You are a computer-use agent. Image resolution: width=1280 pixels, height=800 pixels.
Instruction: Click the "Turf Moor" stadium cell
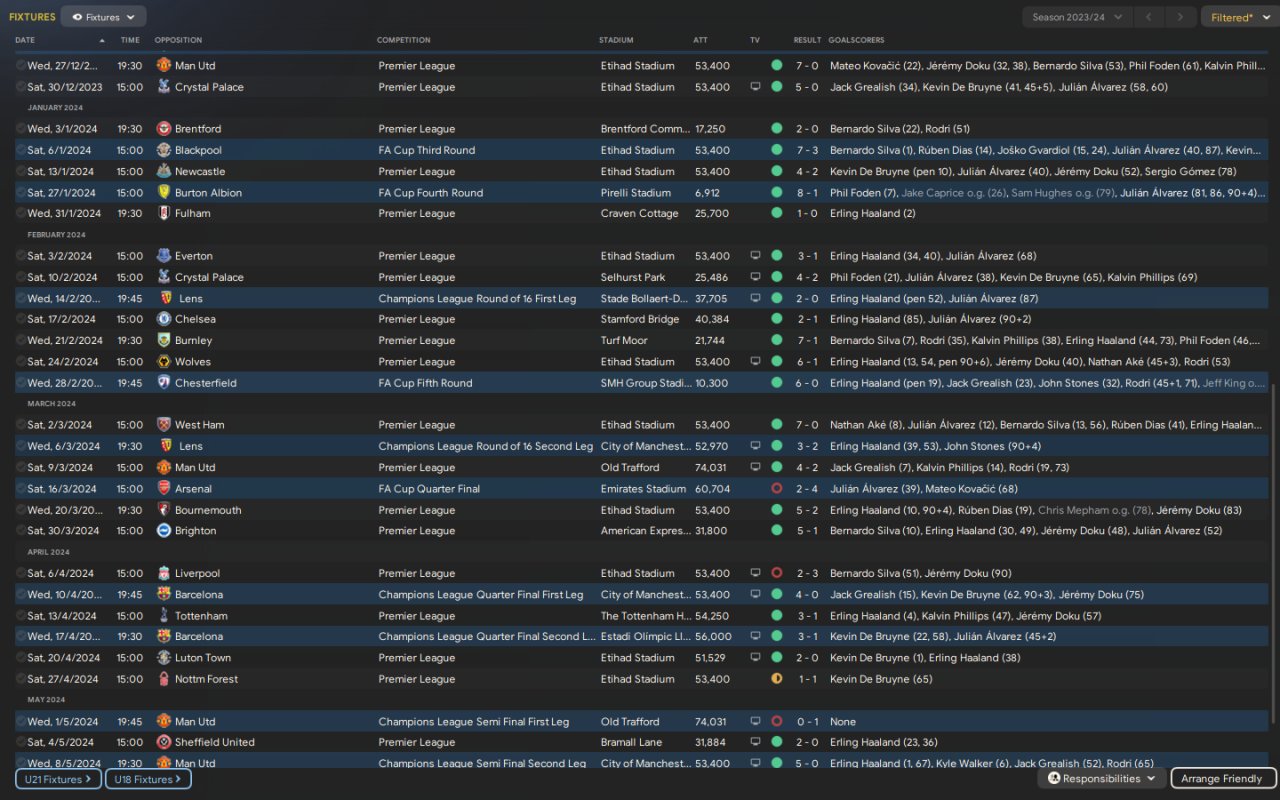pyautogui.click(x=626, y=340)
